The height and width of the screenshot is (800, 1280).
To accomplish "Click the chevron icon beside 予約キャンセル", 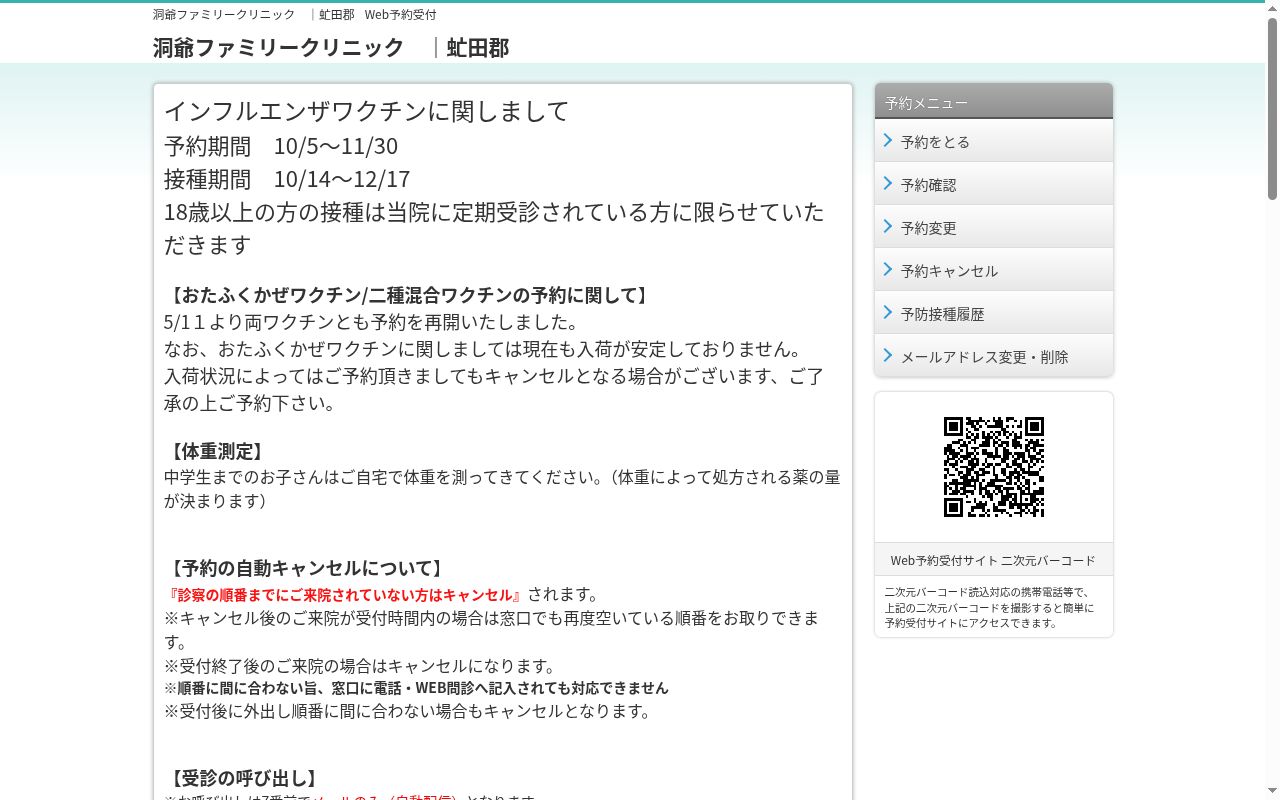I will point(887,269).
